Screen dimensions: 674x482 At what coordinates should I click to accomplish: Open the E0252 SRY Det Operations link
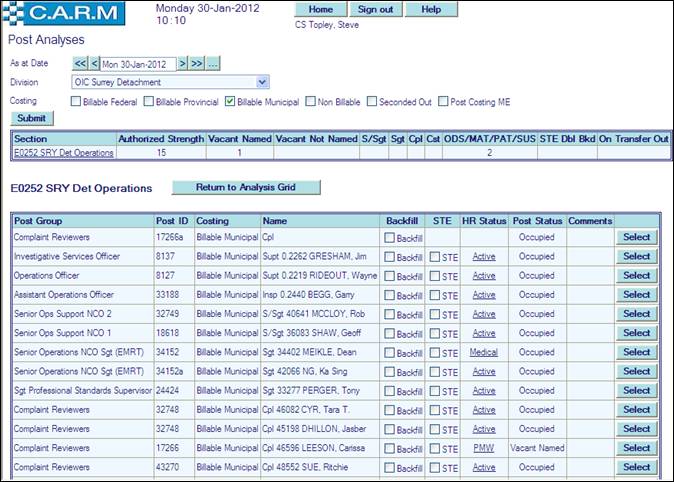coord(64,153)
